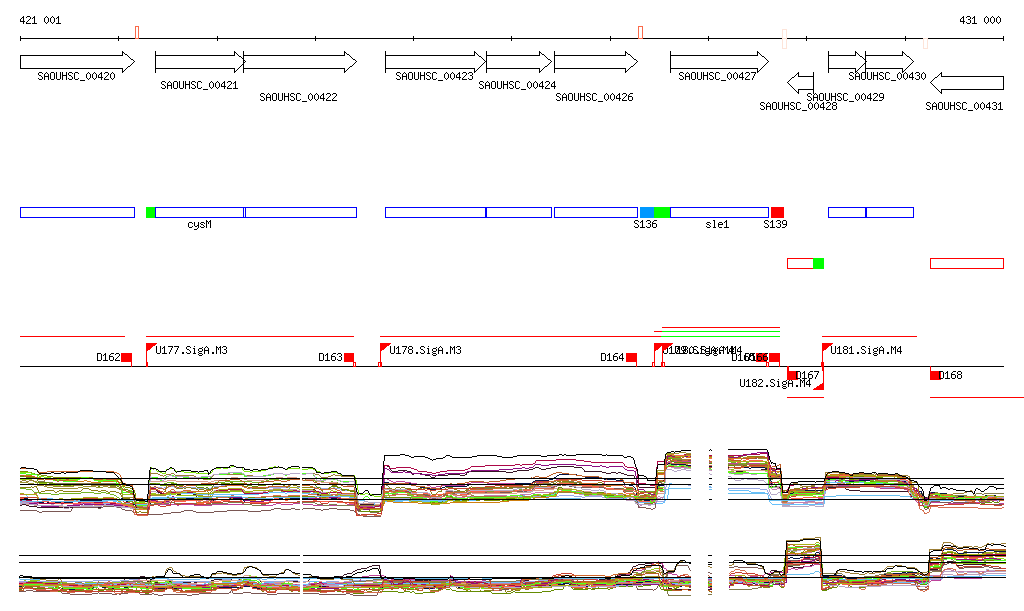Click green box between S136 and sle1
This screenshot has height=611, width=1024.
click(662, 212)
